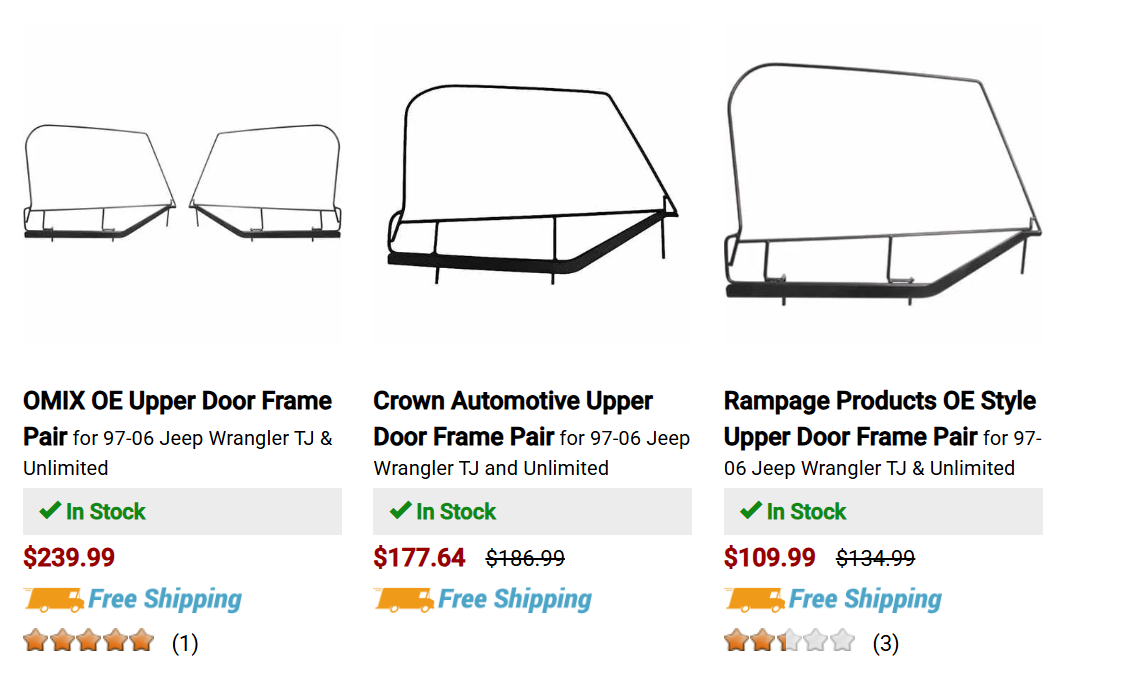Click the OMIX green In Stock checkmark
This screenshot has width=1142, height=683.
50,511
